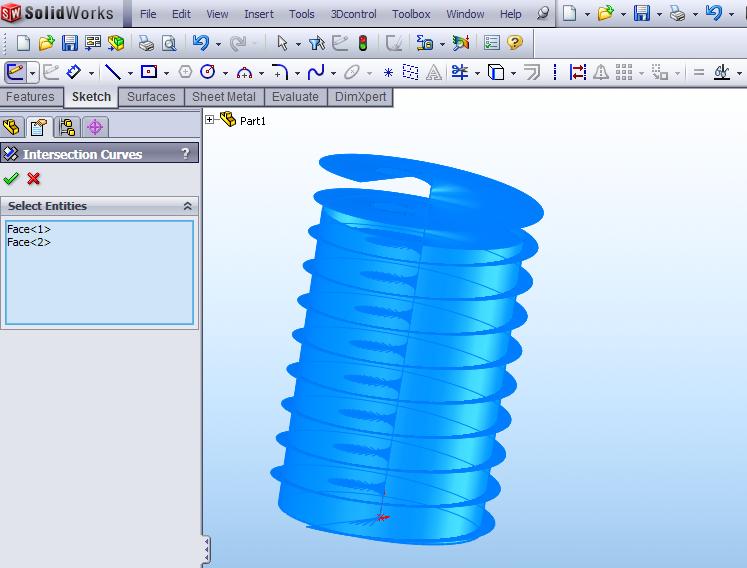Select Face<1> in Select Entities list
The height and width of the screenshot is (568, 747).
29,229
